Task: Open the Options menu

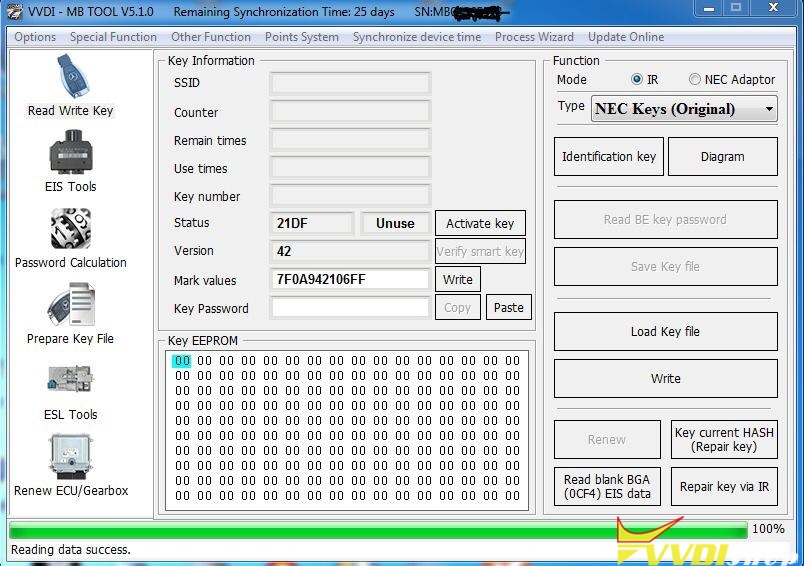Action: [35, 37]
